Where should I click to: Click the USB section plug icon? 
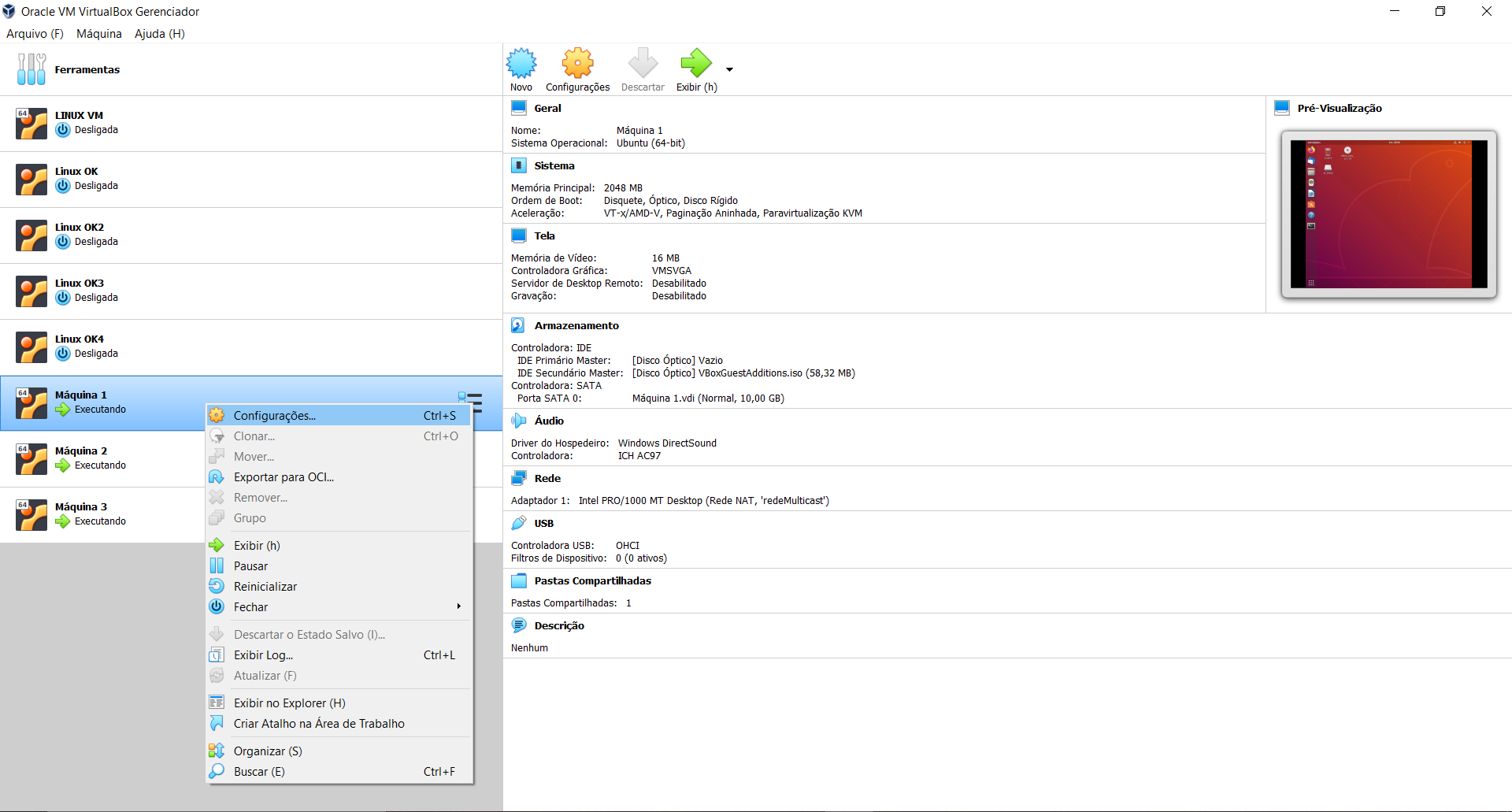pyautogui.click(x=519, y=523)
